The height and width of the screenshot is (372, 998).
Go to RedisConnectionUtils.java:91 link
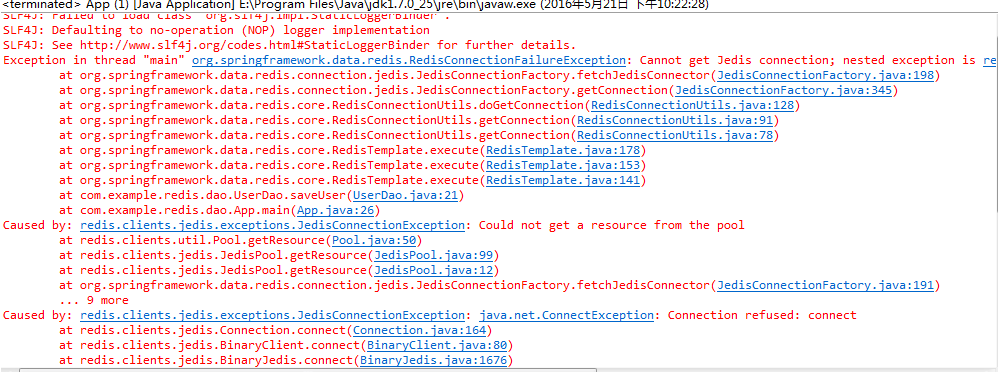coord(677,120)
